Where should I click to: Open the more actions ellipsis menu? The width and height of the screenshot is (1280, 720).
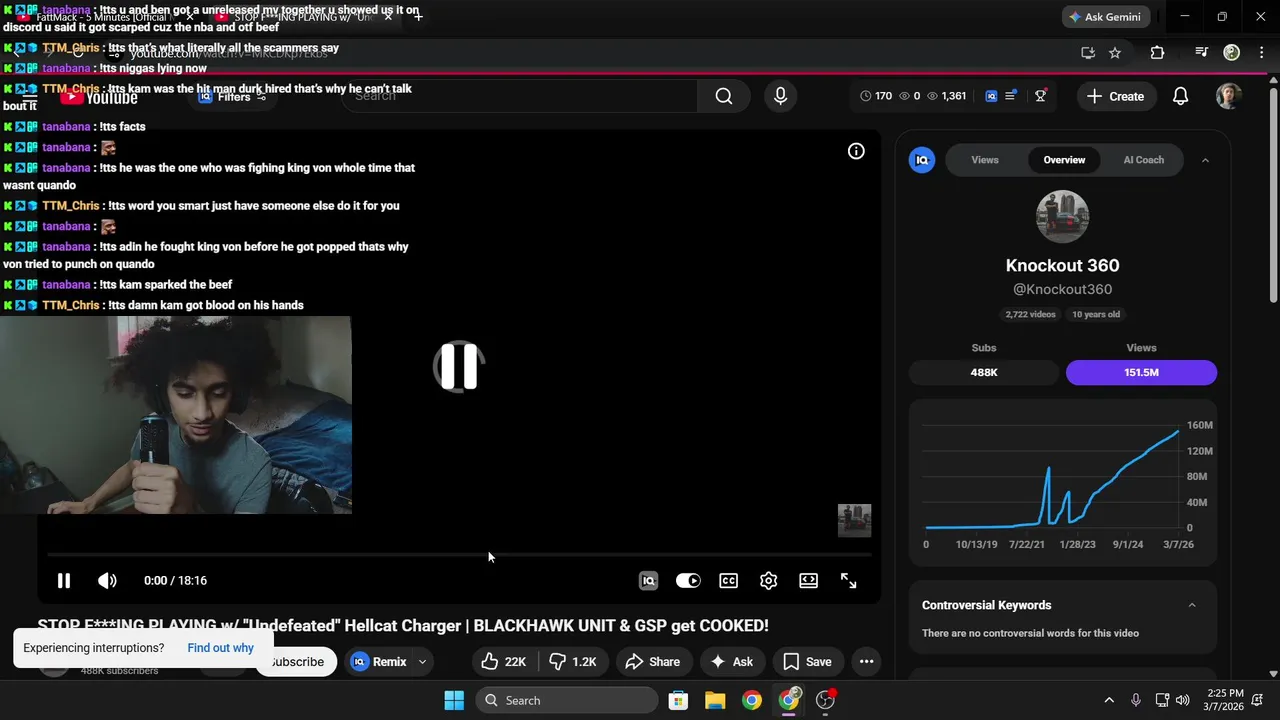pos(866,661)
